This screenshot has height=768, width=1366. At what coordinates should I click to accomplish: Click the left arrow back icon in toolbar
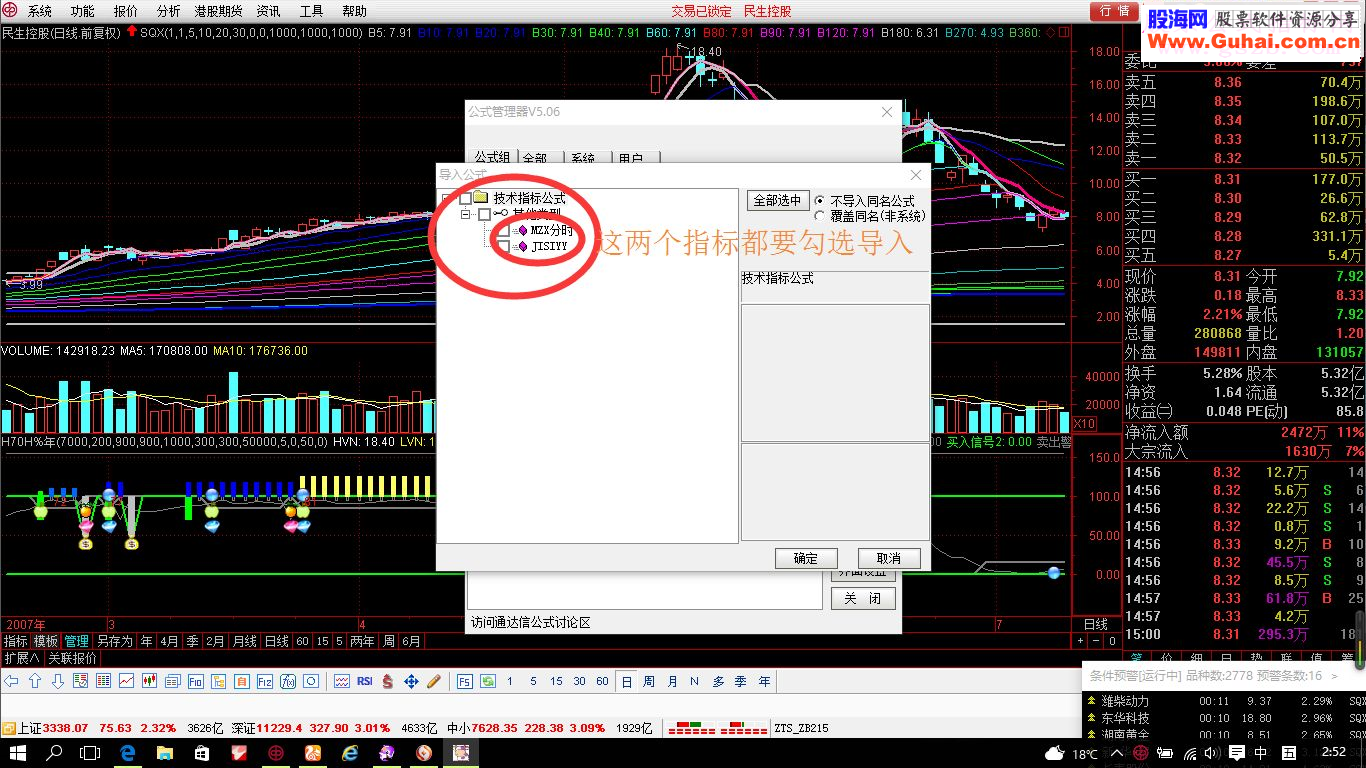(12, 681)
